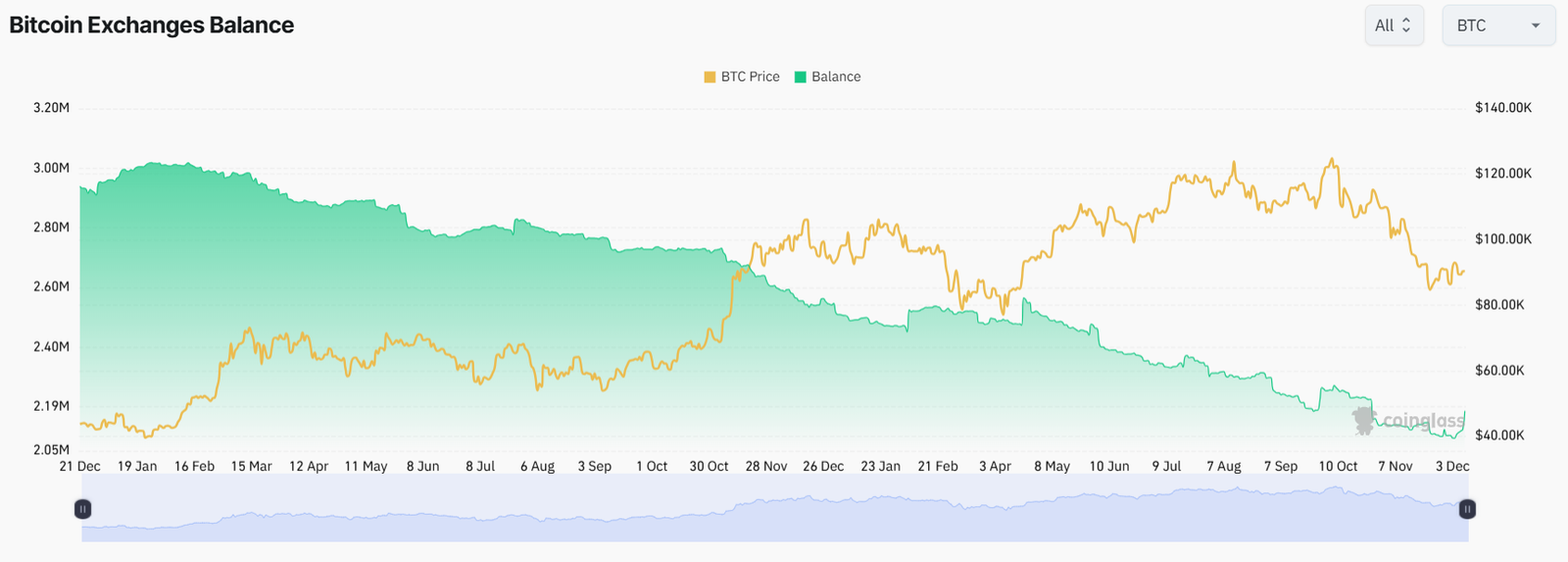Click the "10 Oct" date on the x-axis

[1338, 466]
